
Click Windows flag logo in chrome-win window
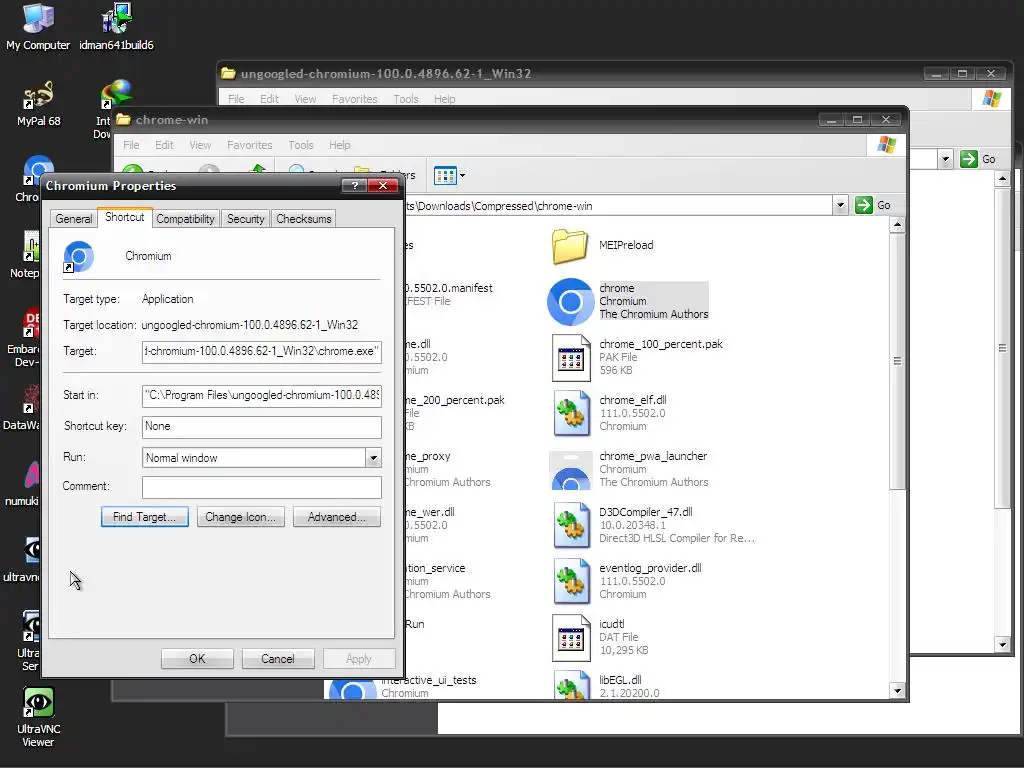point(886,144)
